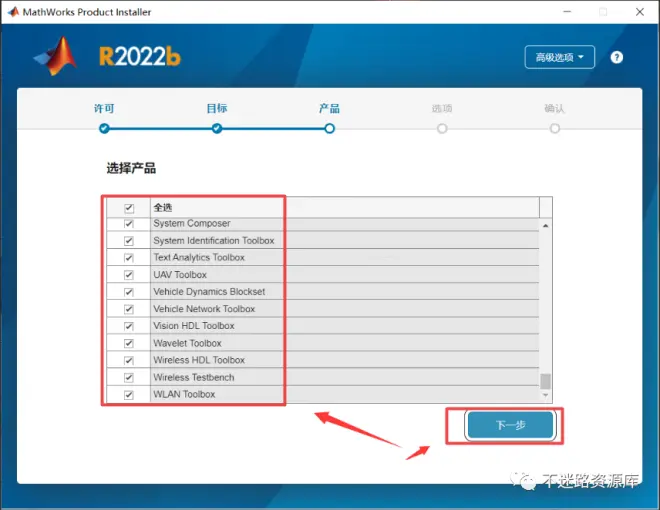Viewport: 660px width, 510px height.
Task: Uncheck Wireless HDL Toolbox checkbox
Action: [x=129, y=360]
